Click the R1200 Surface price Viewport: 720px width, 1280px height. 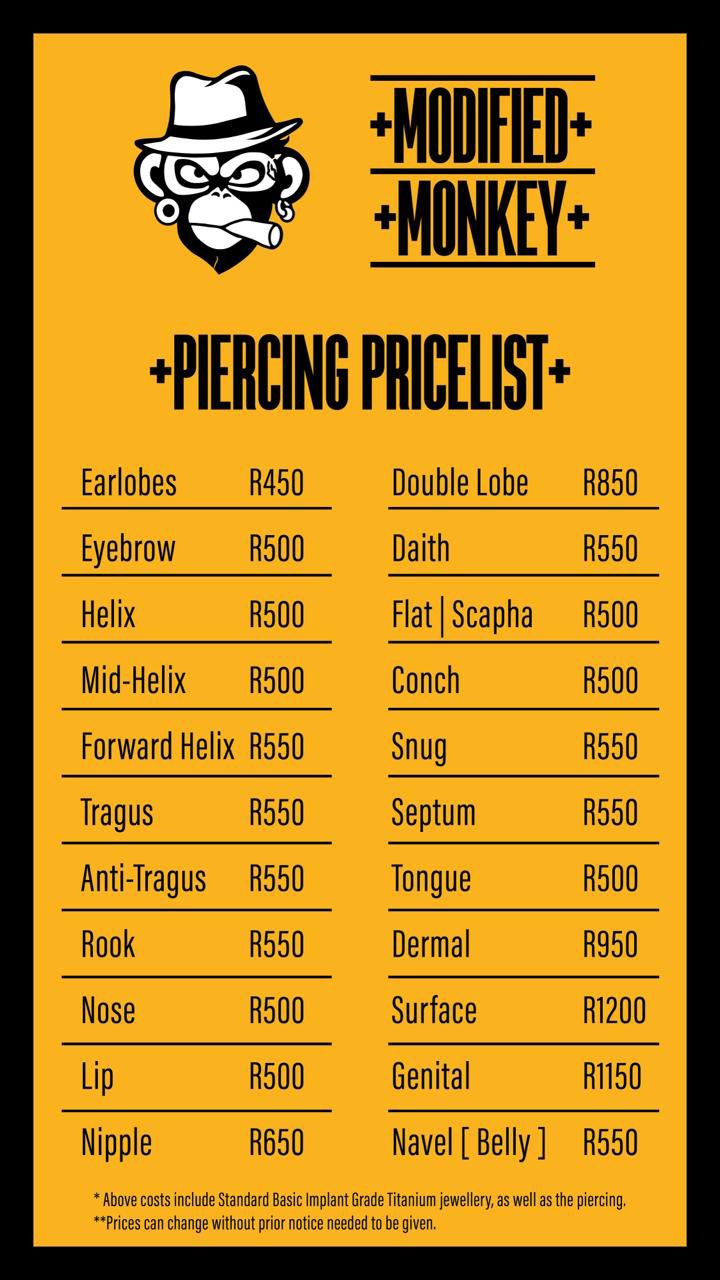[x=614, y=1011]
